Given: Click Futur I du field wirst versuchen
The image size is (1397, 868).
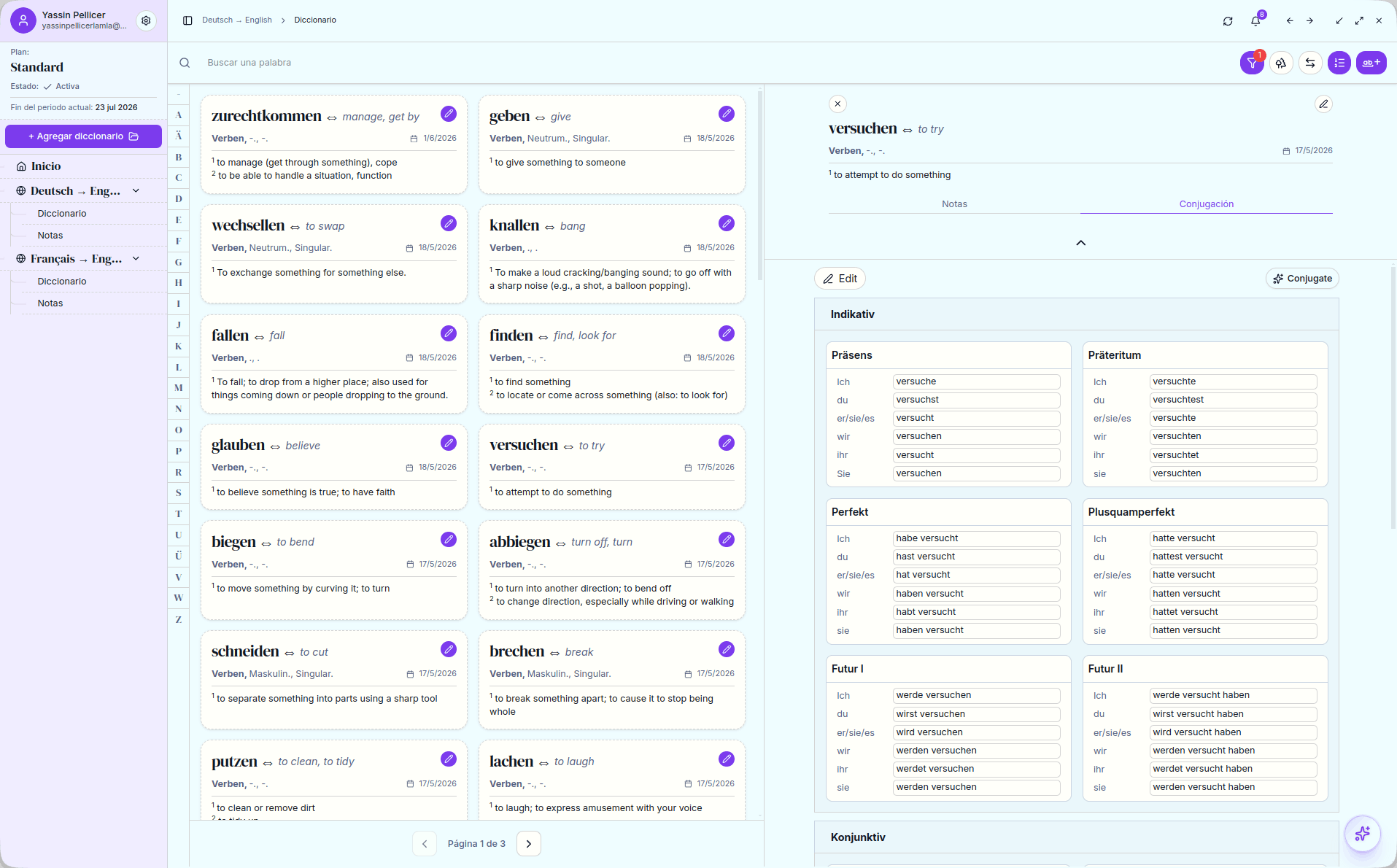Looking at the screenshot, I should point(976,714).
